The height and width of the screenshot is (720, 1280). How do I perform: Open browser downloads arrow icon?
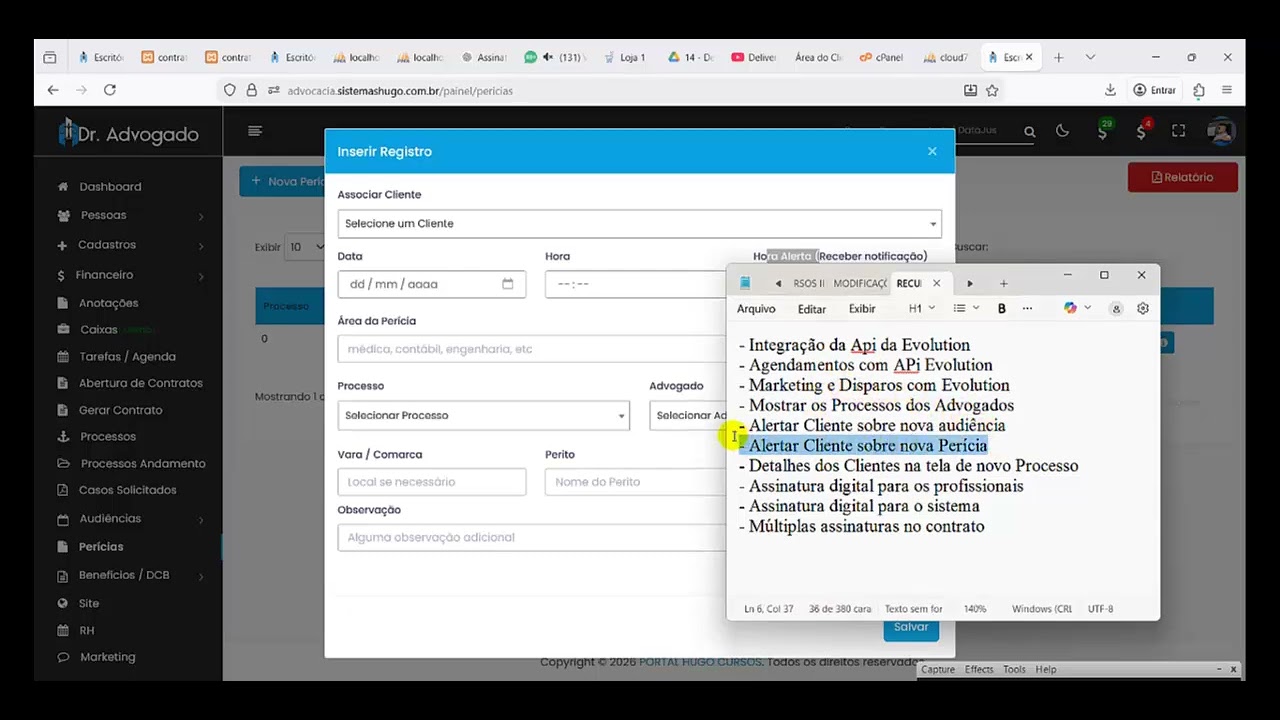[x=1110, y=90]
